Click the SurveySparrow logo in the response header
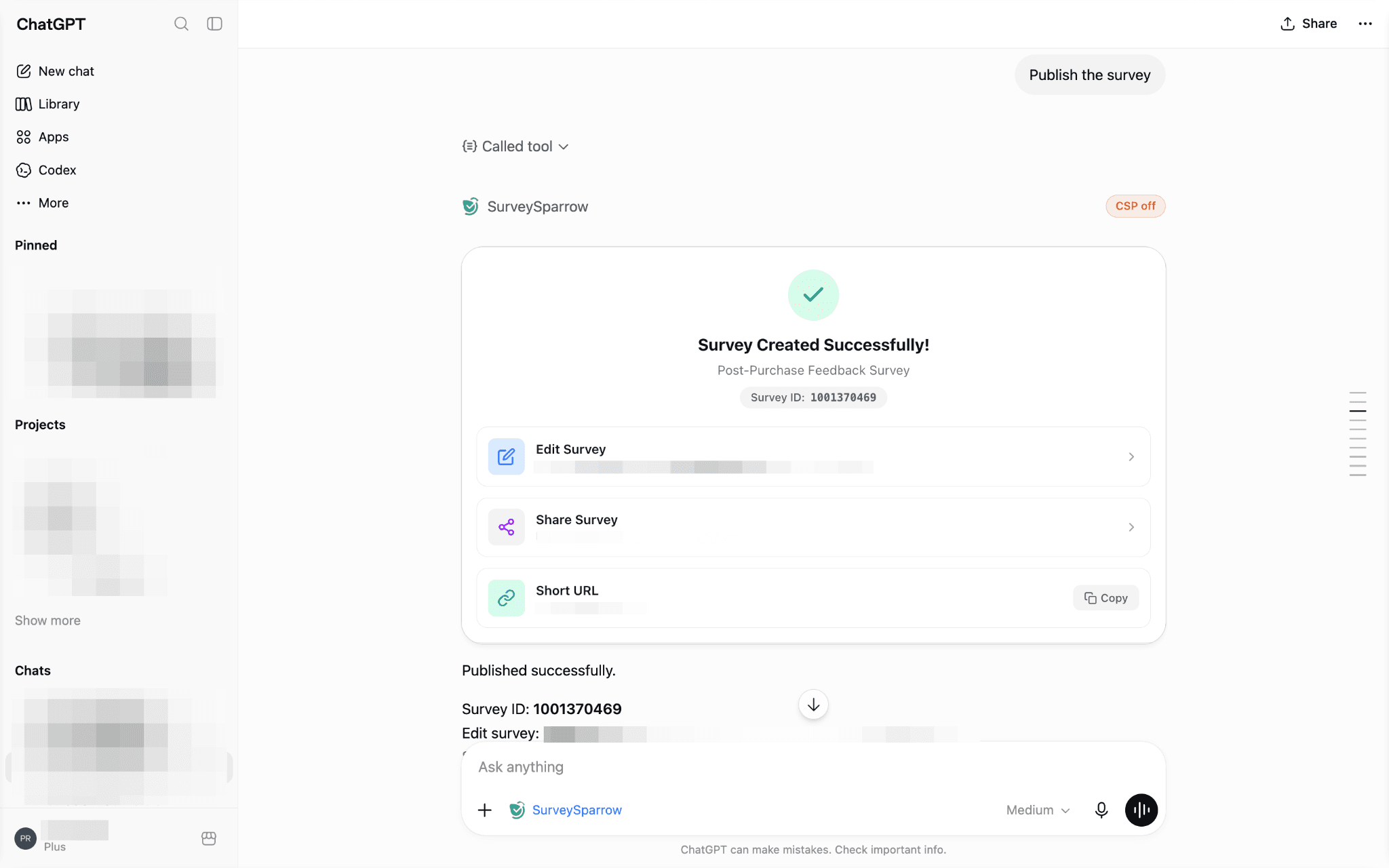This screenshot has height=868, width=1389. (471, 206)
